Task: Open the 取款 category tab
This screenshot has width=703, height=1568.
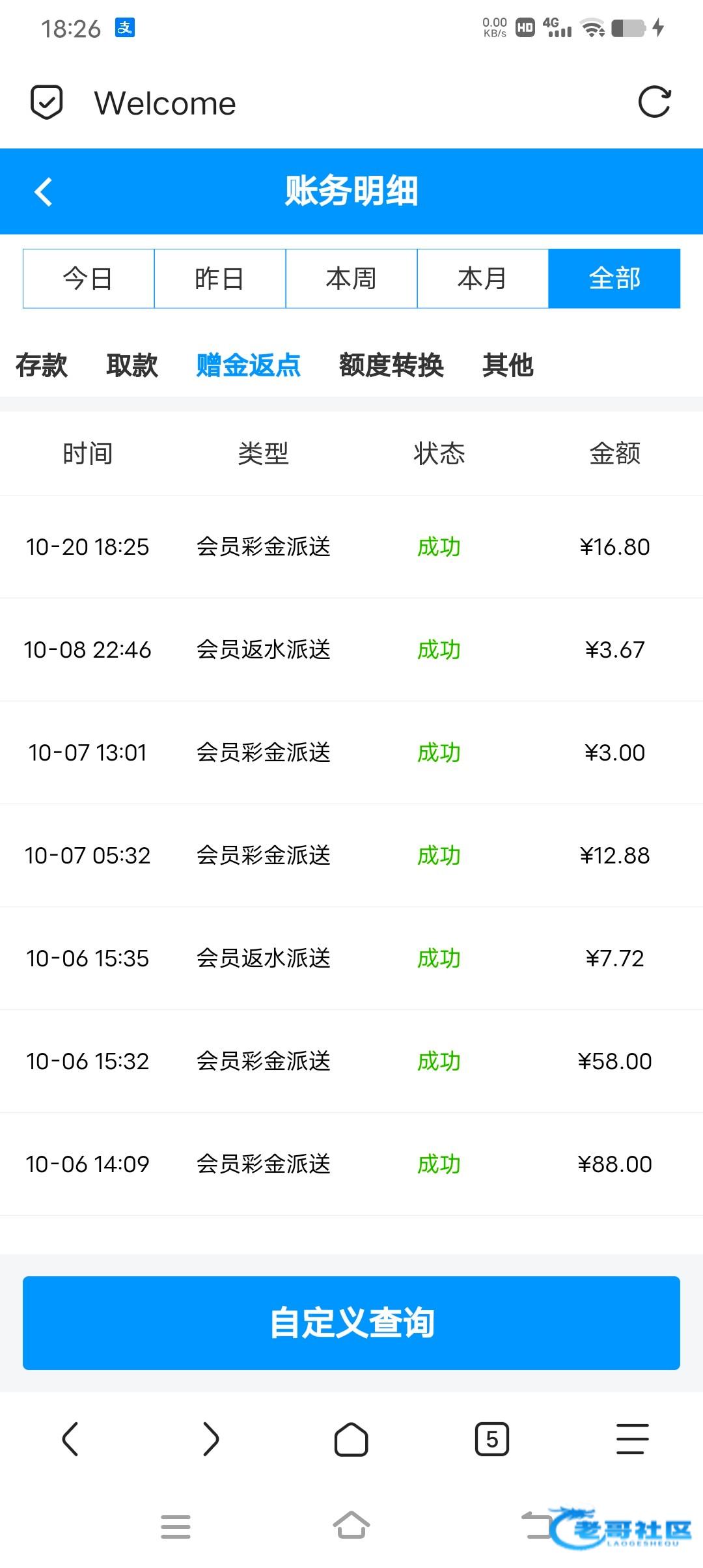Action: pyautogui.click(x=132, y=365)
